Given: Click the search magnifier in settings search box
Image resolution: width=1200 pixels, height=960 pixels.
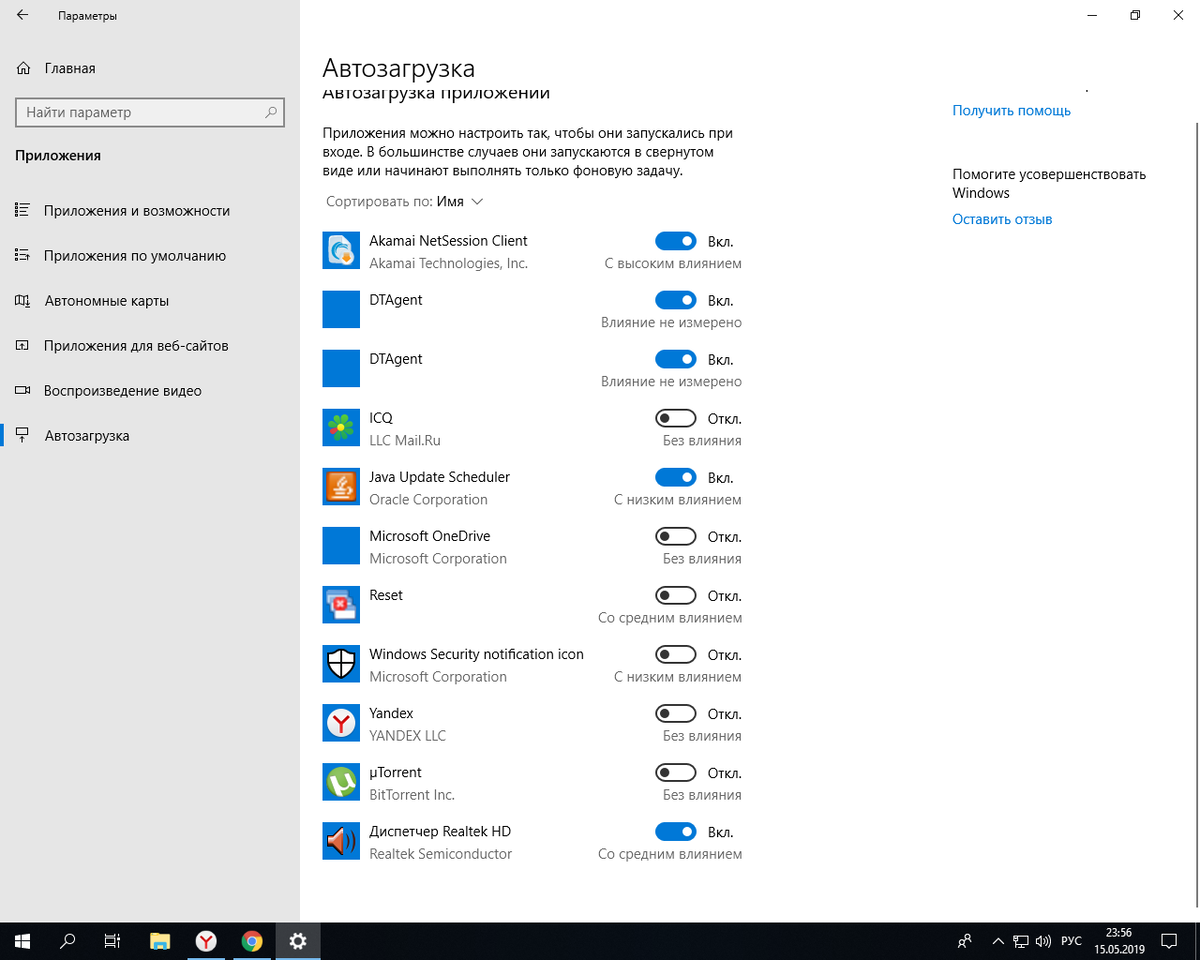Looking at the screenshot, I should [271, 113].
